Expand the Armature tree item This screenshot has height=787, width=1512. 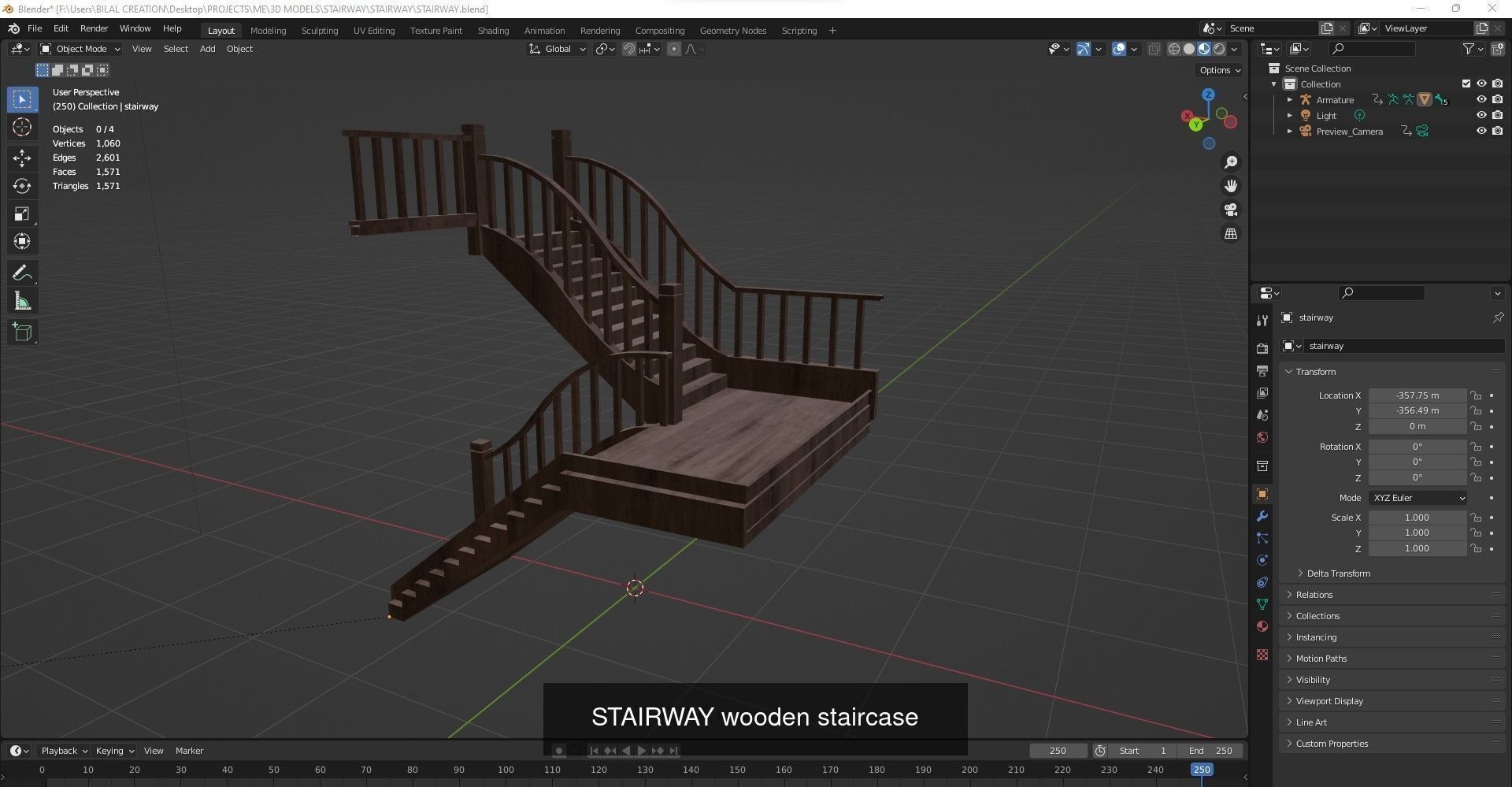coord(1290,100)
